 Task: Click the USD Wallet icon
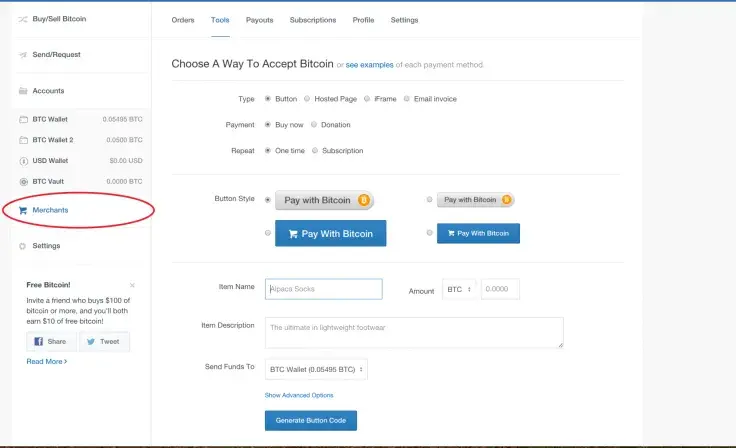click(23, 160)
